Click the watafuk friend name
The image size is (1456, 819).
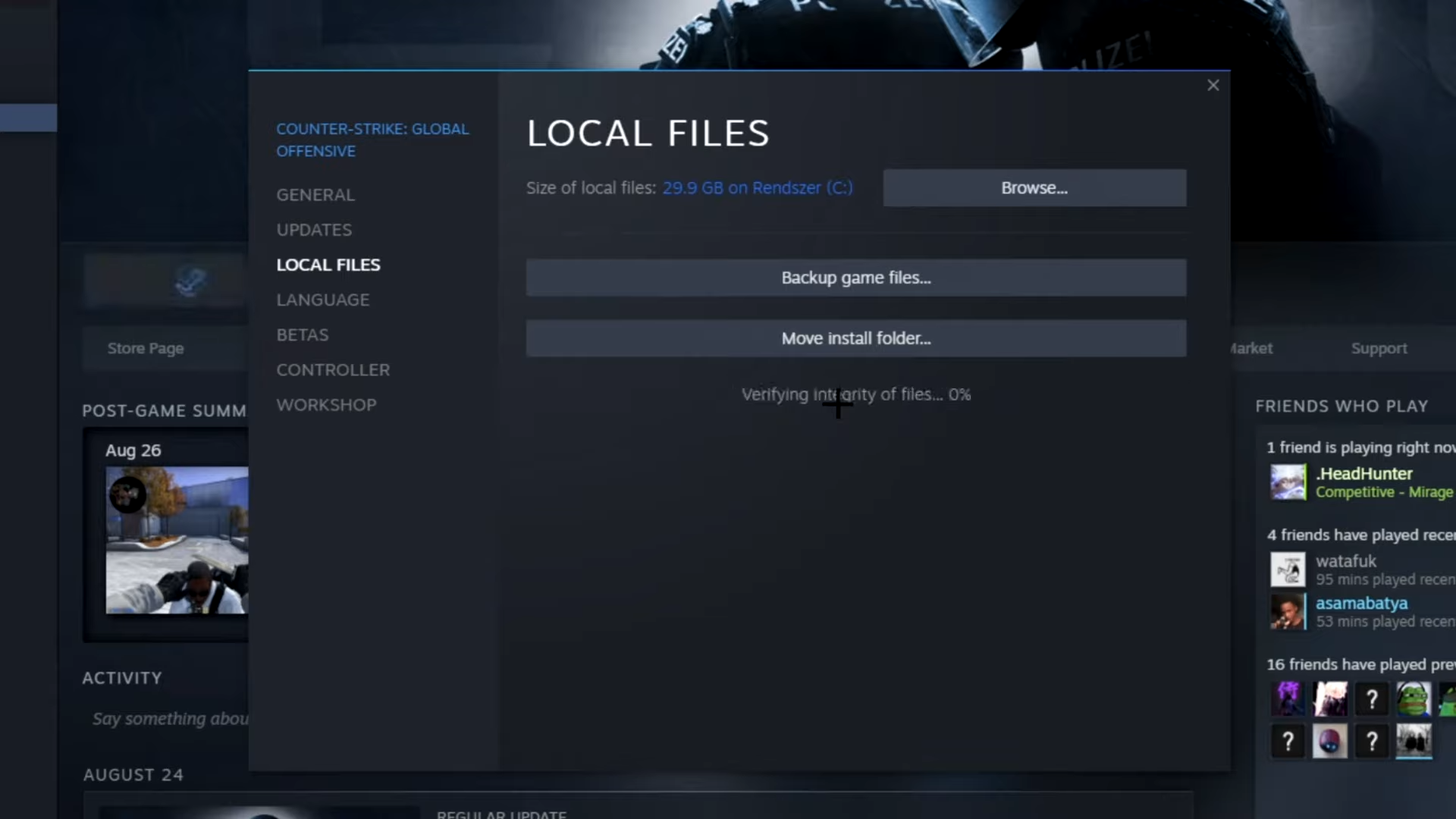[x=1346, y=561]
